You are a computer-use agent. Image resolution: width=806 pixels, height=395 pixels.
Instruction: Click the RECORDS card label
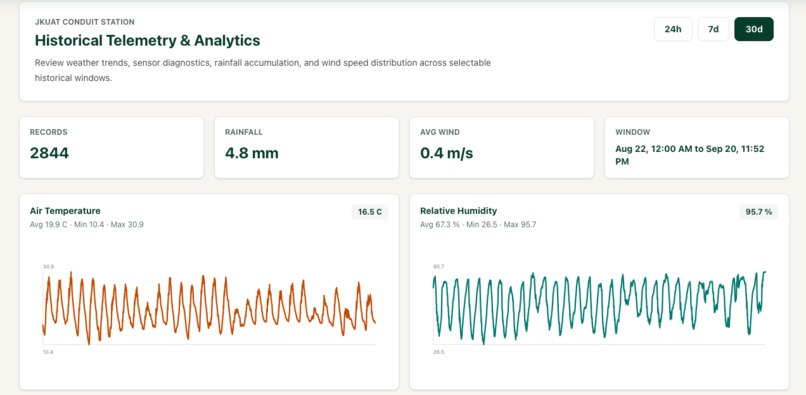(x=48, y=132)
